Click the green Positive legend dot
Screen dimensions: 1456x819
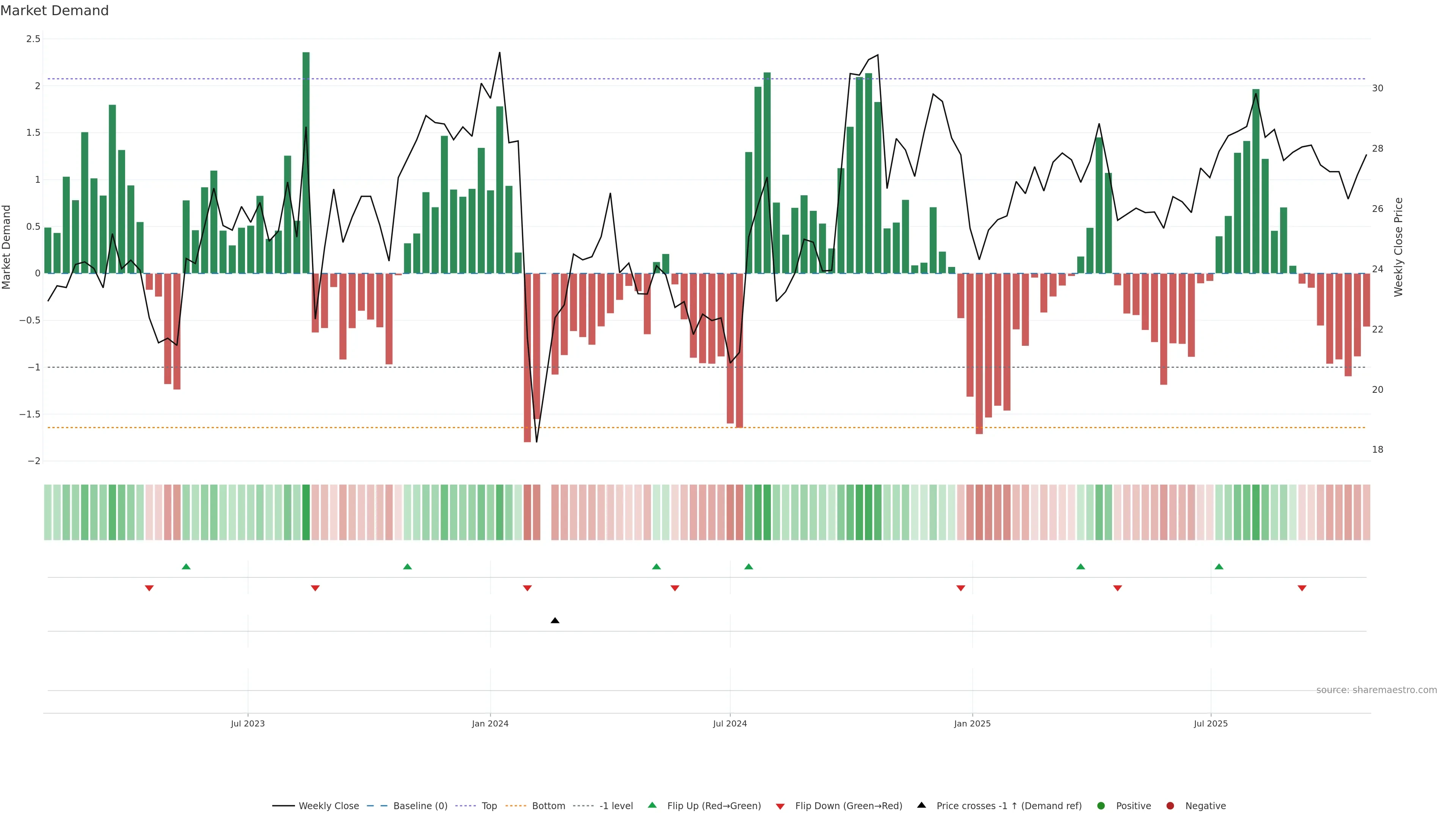pos(1100,806)
